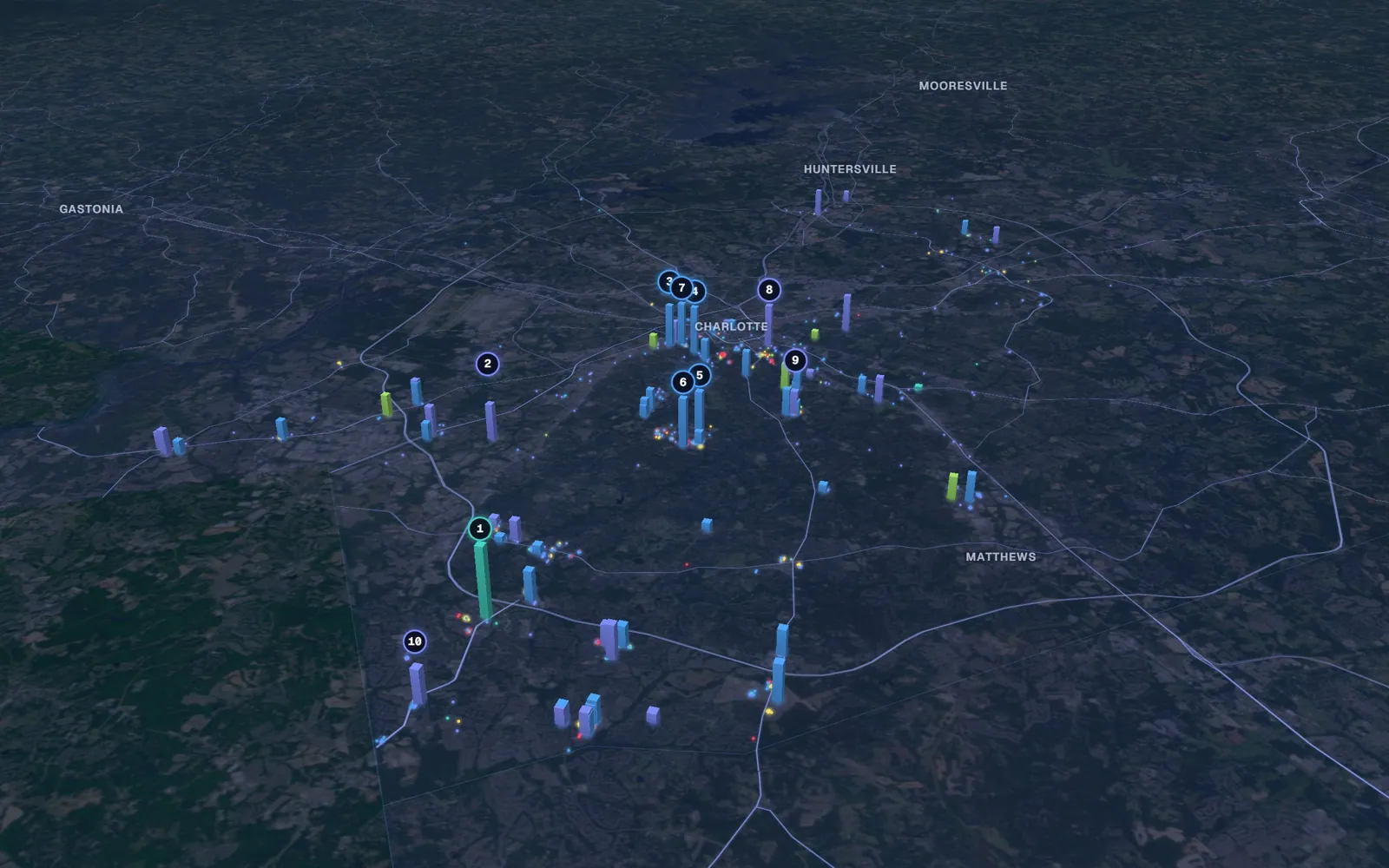Select the numbered marker 7 pin
Image resolution: width=1389 pixels, height=868 pixels.
pyautogui.click(x=681, y=287)
